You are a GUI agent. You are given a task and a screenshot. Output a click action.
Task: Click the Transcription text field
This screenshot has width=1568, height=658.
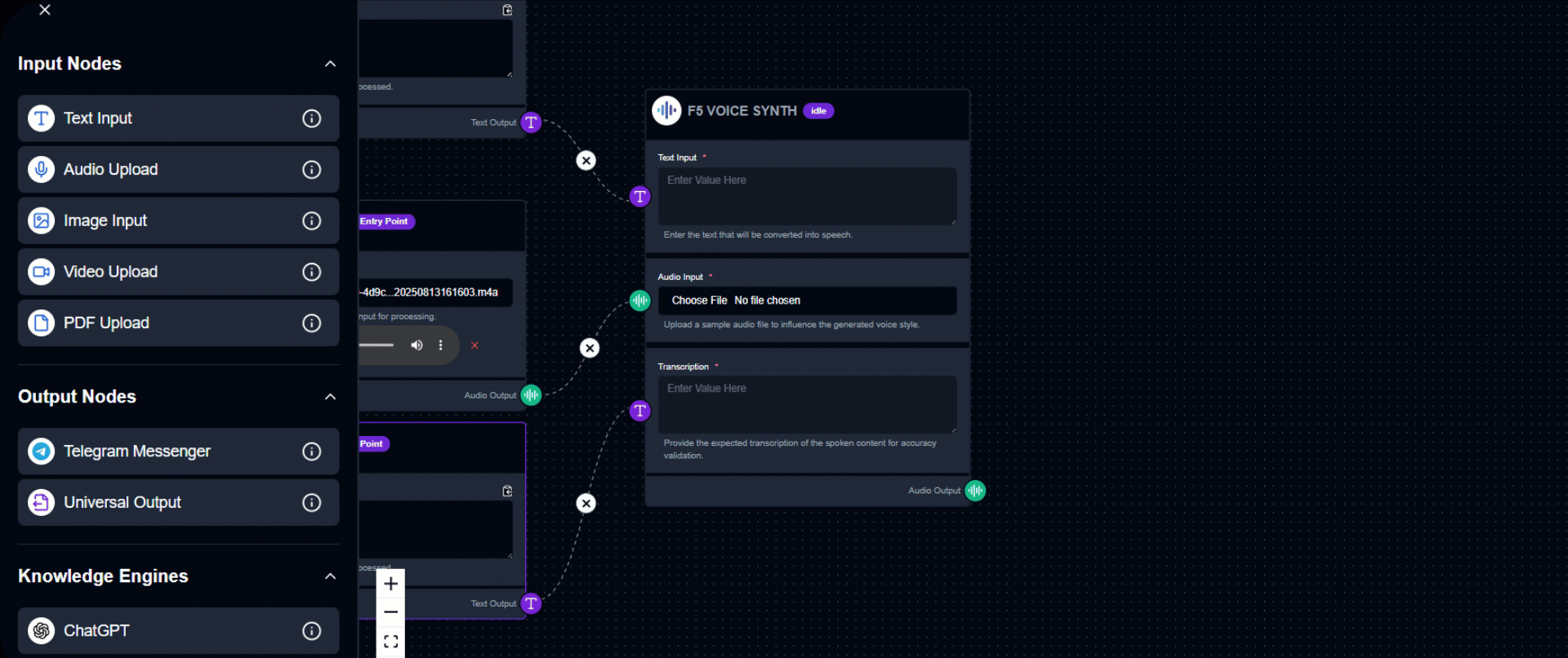pyautogui.click(x=807, y=404)
